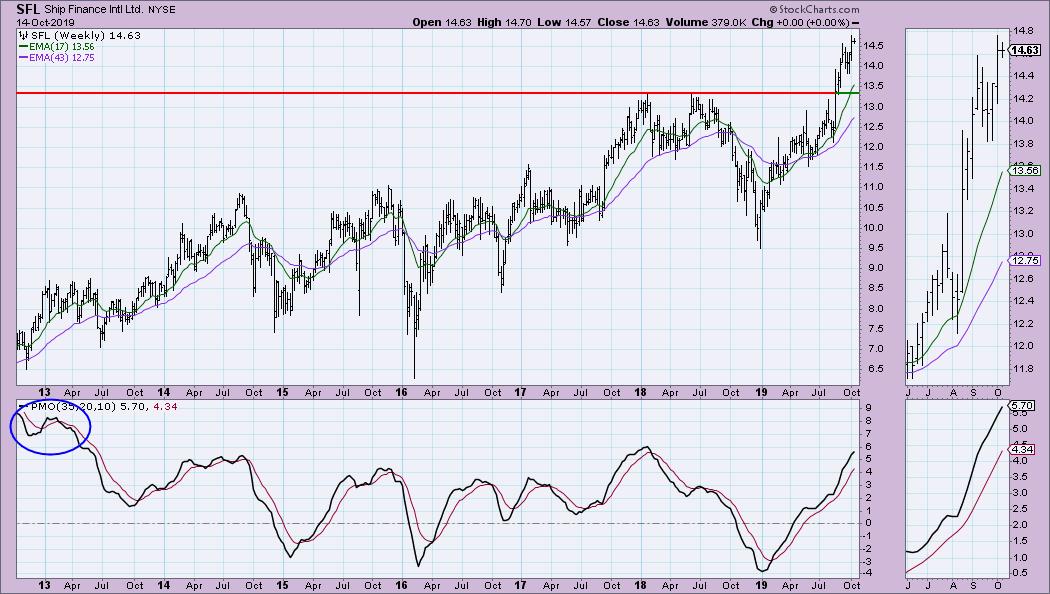Click the High 14.70 value
The height and width of the screenshot is (594, 1050).
point(504,22)
